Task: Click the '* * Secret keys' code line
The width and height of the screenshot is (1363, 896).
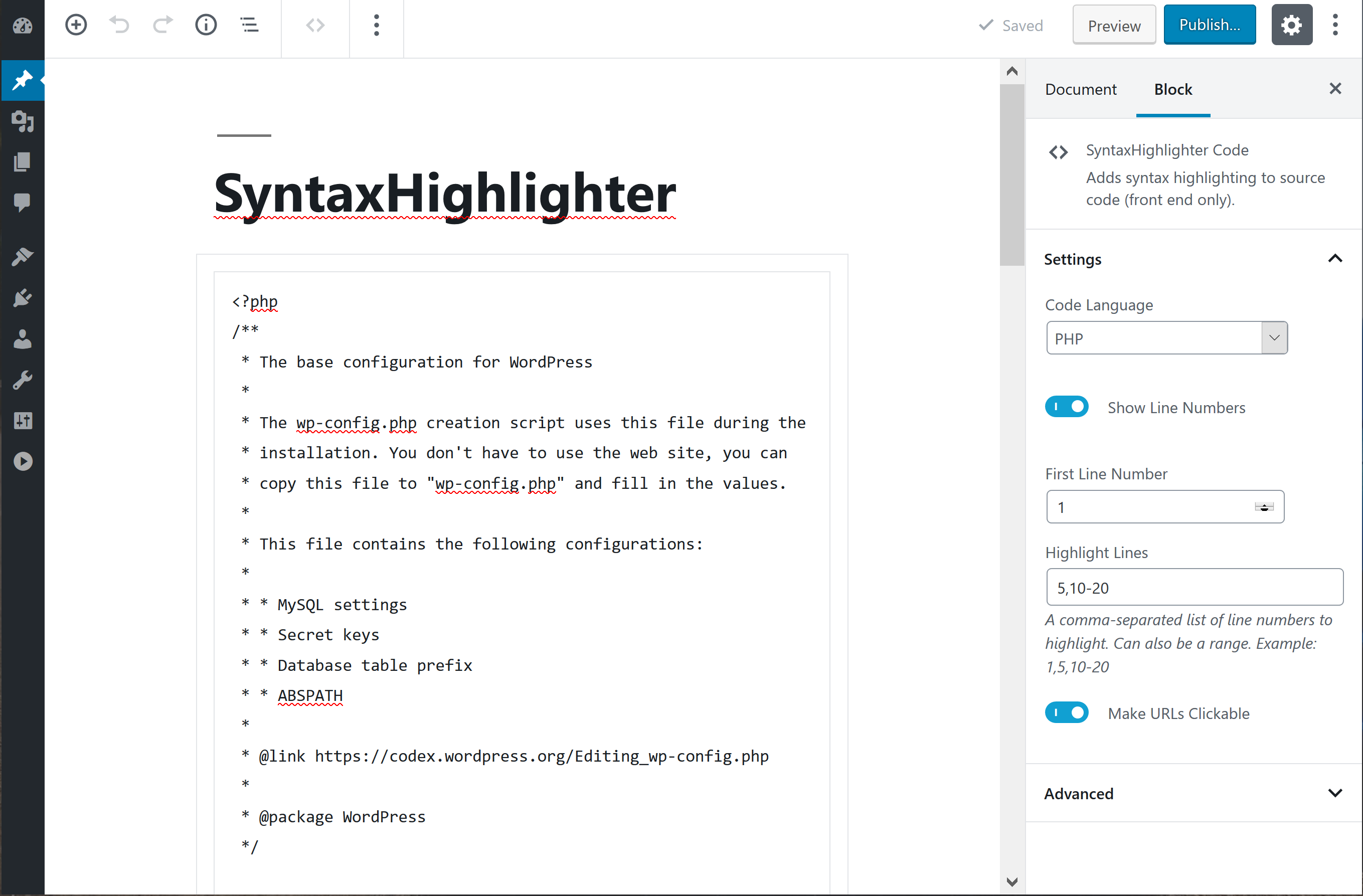Action: coord(310,635)
